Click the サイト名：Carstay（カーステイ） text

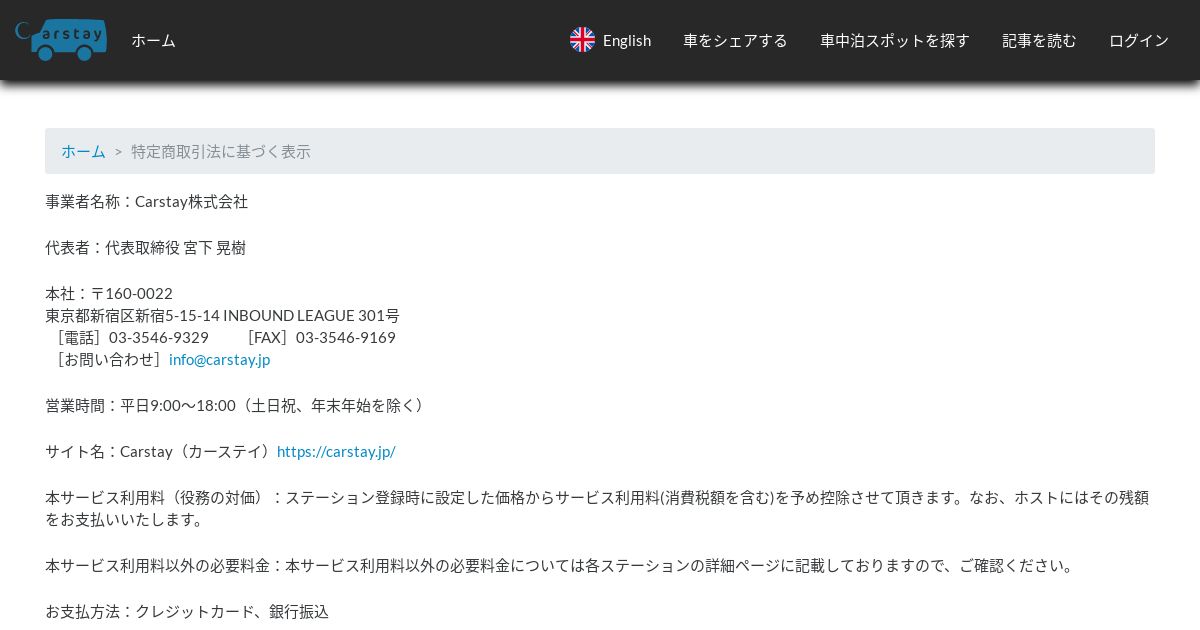pos(161,451)
